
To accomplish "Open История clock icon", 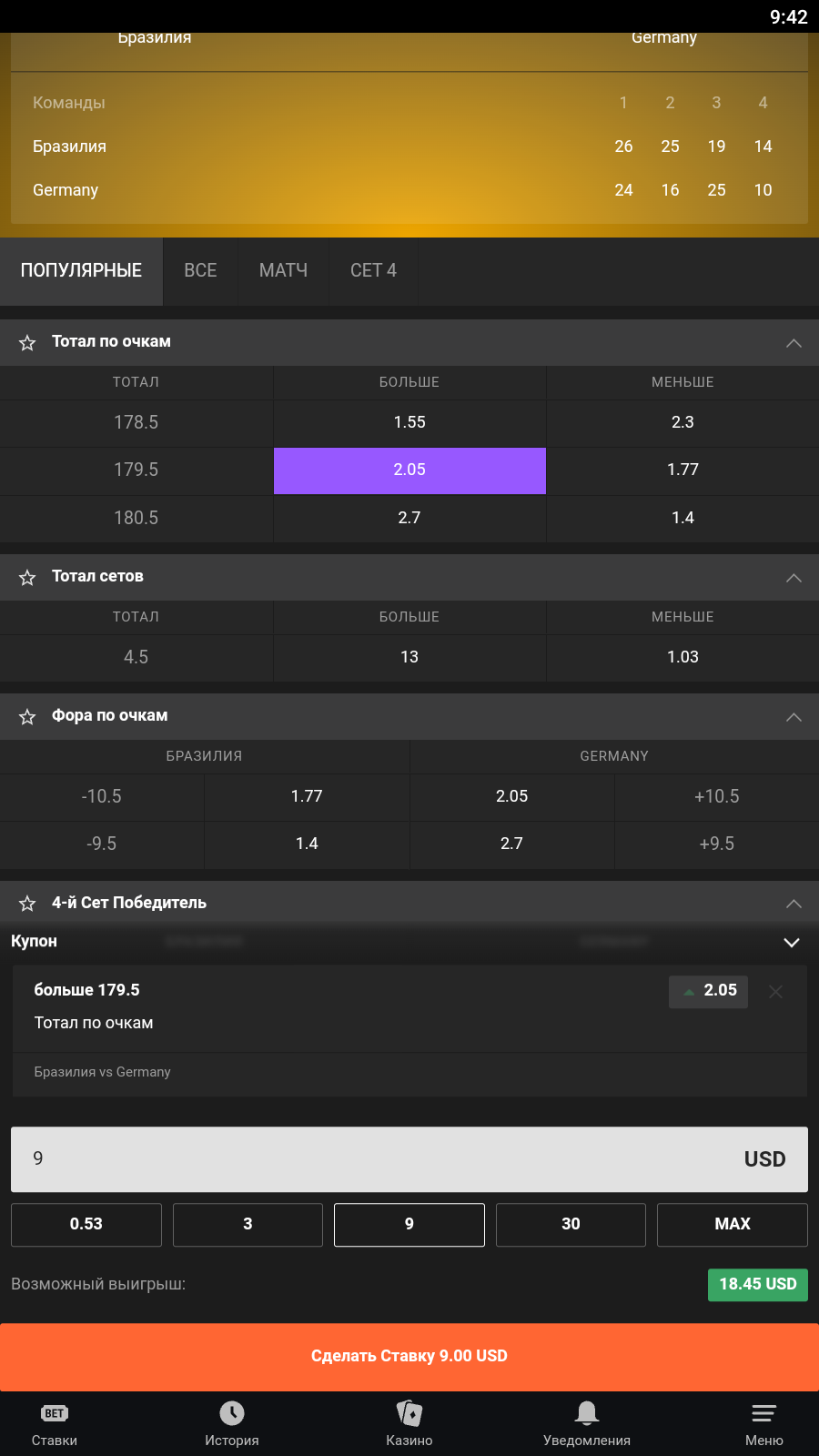I will pyautogui.click(x=232, y=1413).
